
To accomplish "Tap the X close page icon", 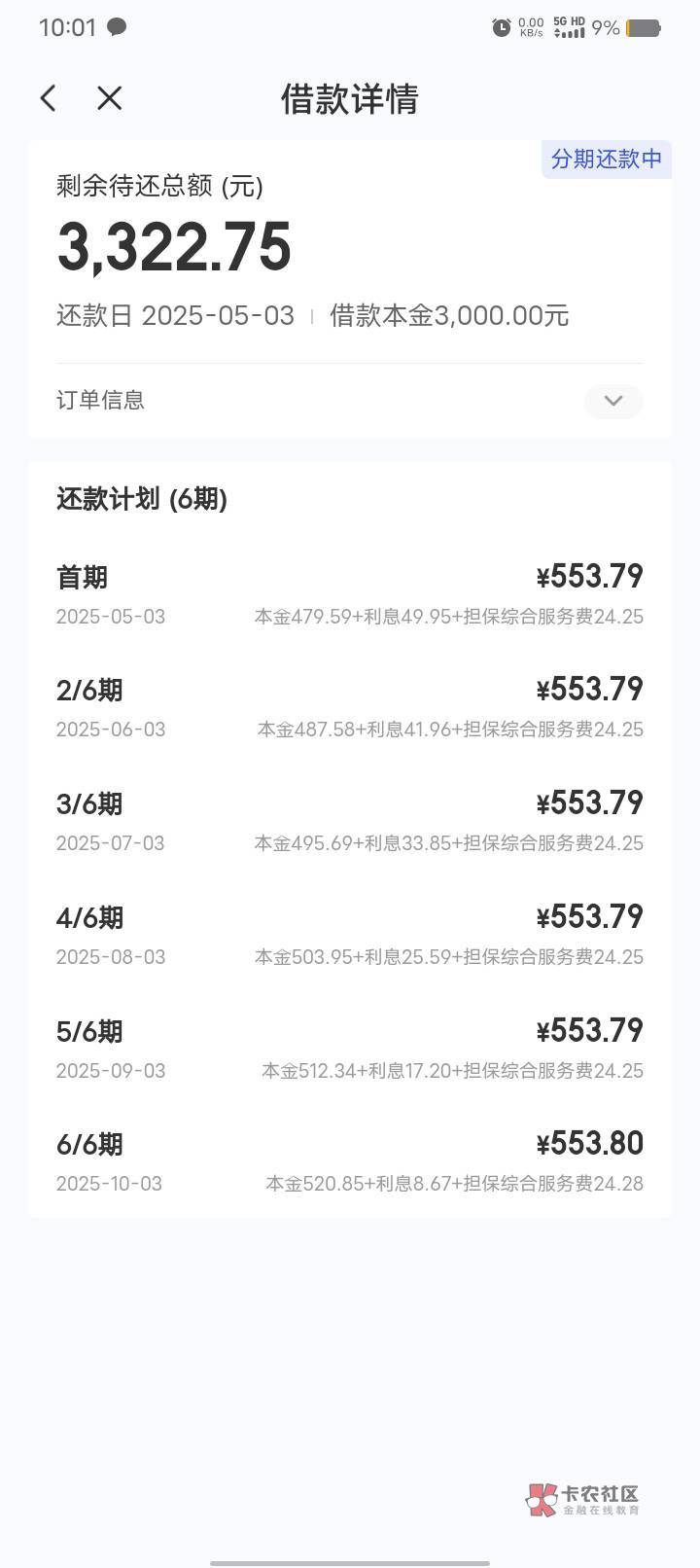I will click(110, 98).
